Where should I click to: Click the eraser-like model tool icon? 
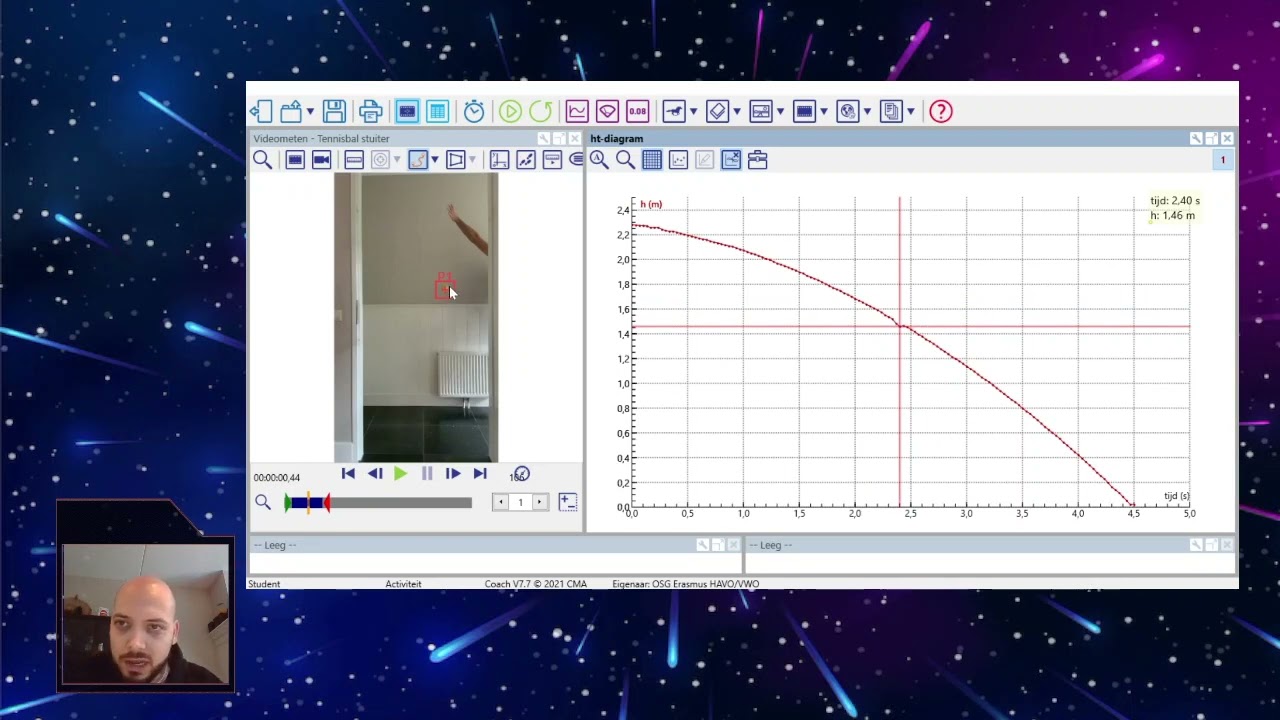tap(717, 111)
